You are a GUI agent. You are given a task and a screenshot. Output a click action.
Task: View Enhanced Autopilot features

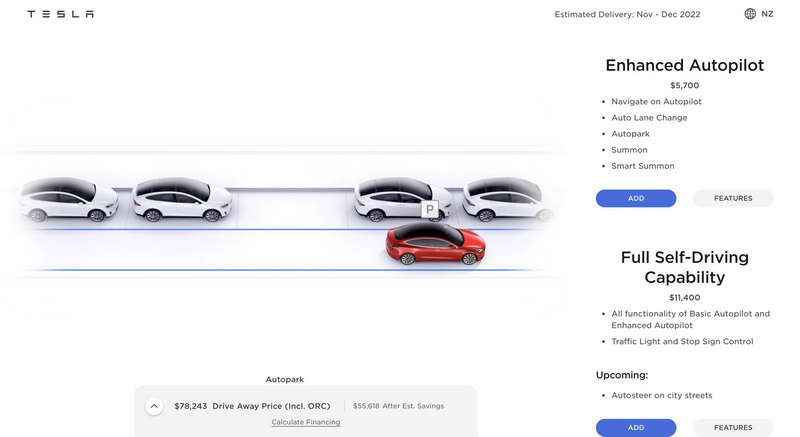[x=733, y=198]
